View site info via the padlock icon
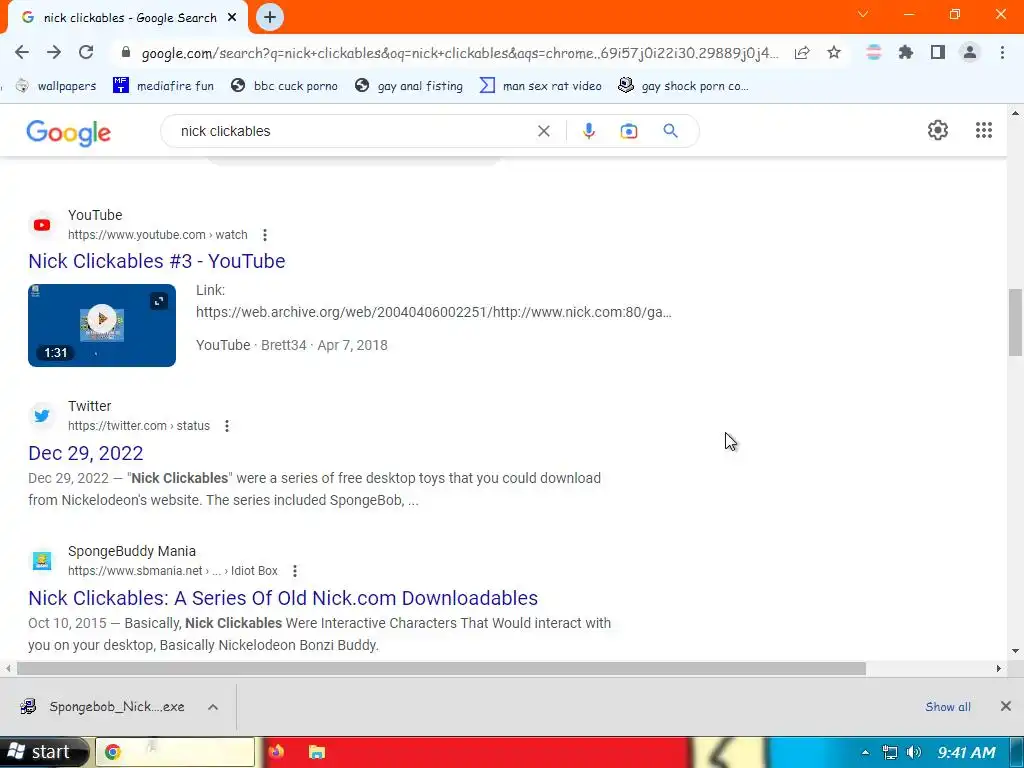This screenshot has width=1024, height=768. tap(126, 52)
